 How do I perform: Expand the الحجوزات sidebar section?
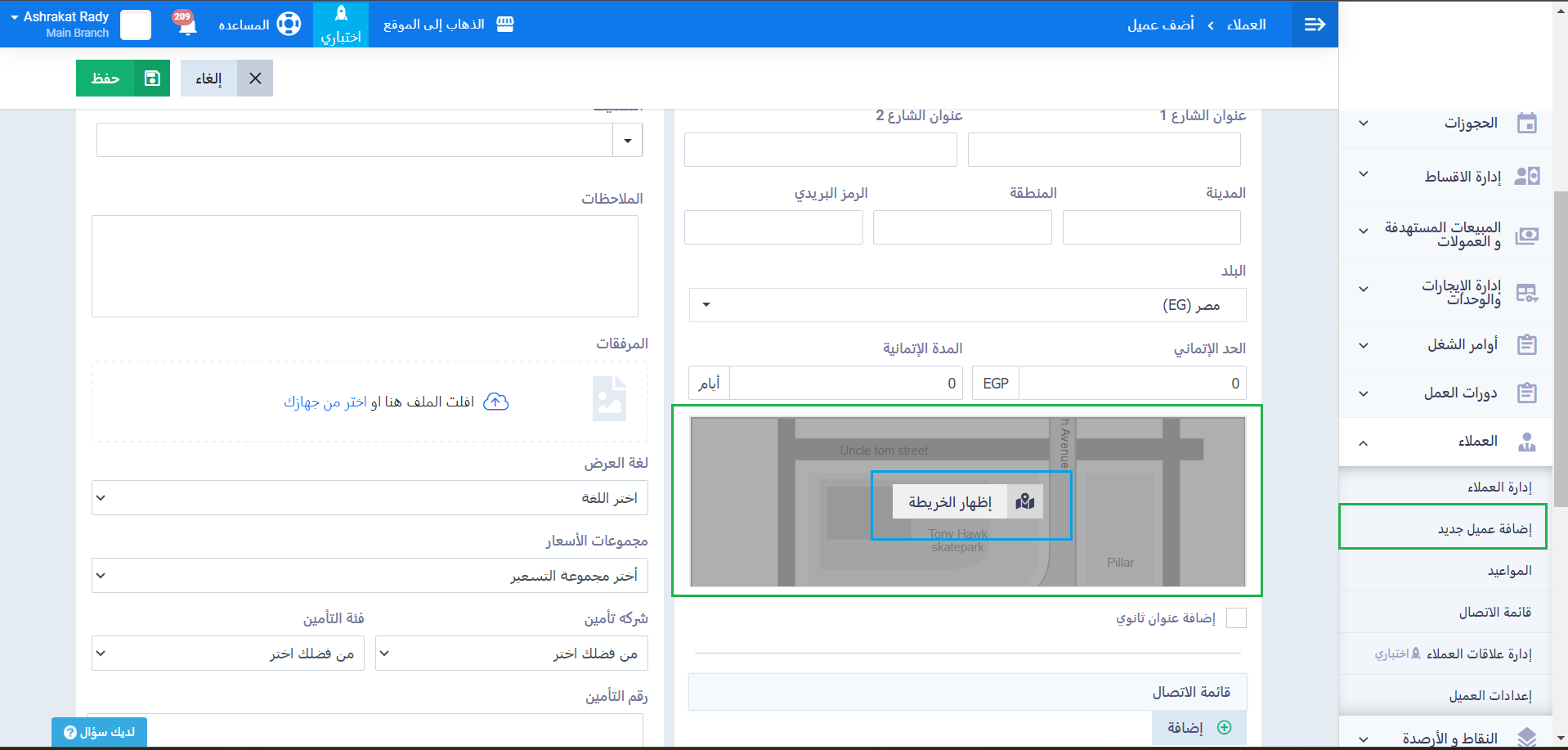(1470, 124)
